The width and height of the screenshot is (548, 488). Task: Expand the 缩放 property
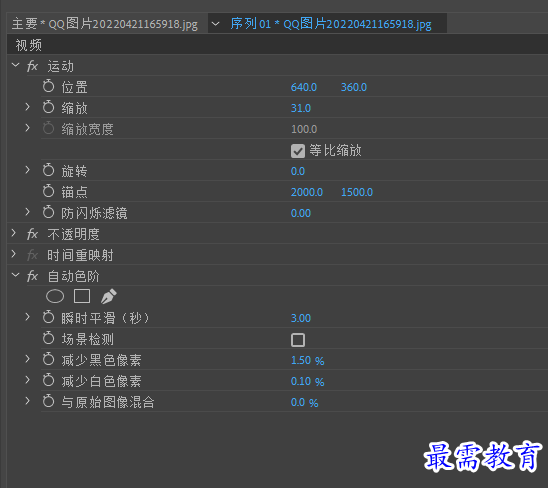click(28, 107)
